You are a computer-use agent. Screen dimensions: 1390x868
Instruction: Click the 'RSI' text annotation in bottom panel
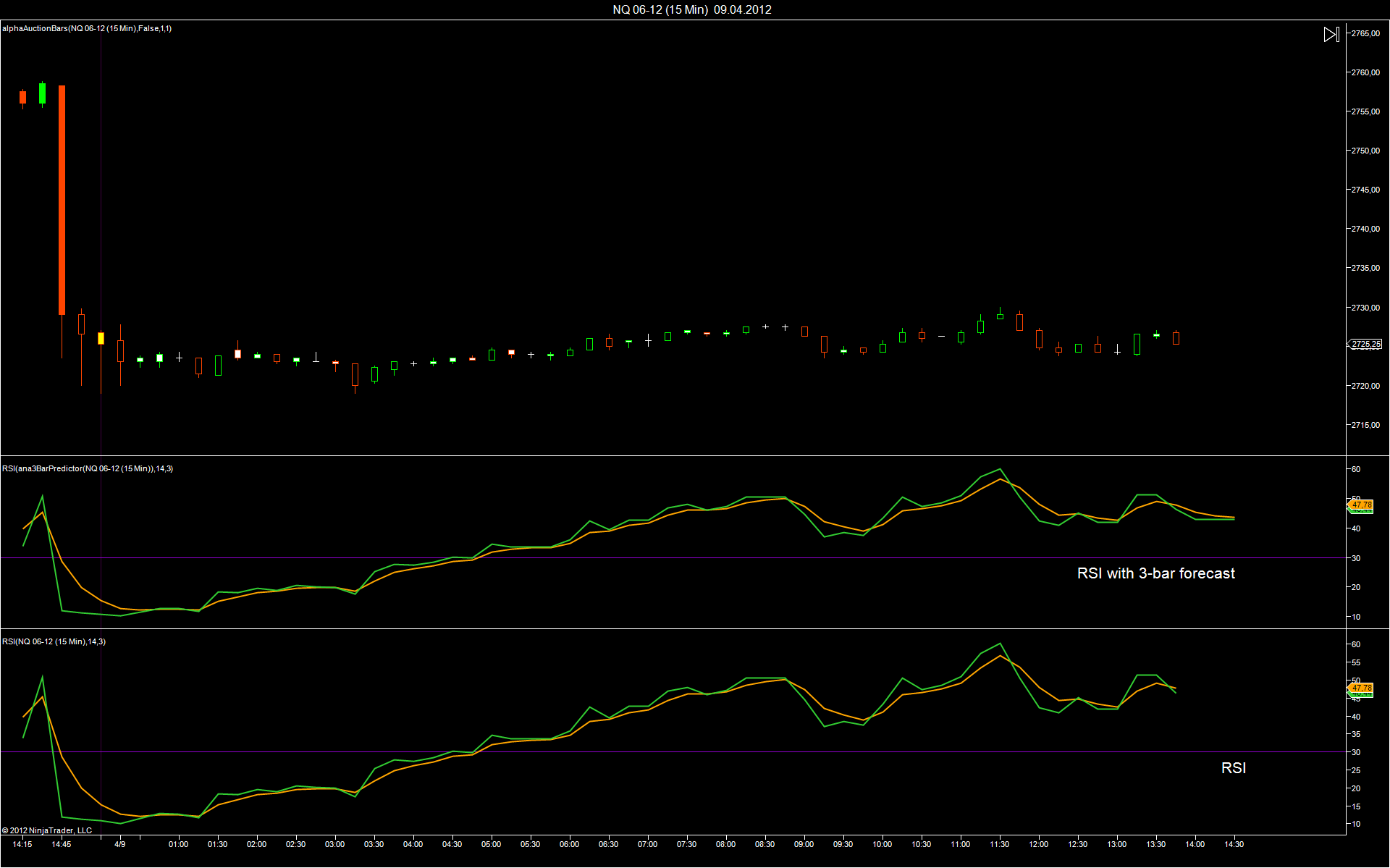coord(1234,768)
